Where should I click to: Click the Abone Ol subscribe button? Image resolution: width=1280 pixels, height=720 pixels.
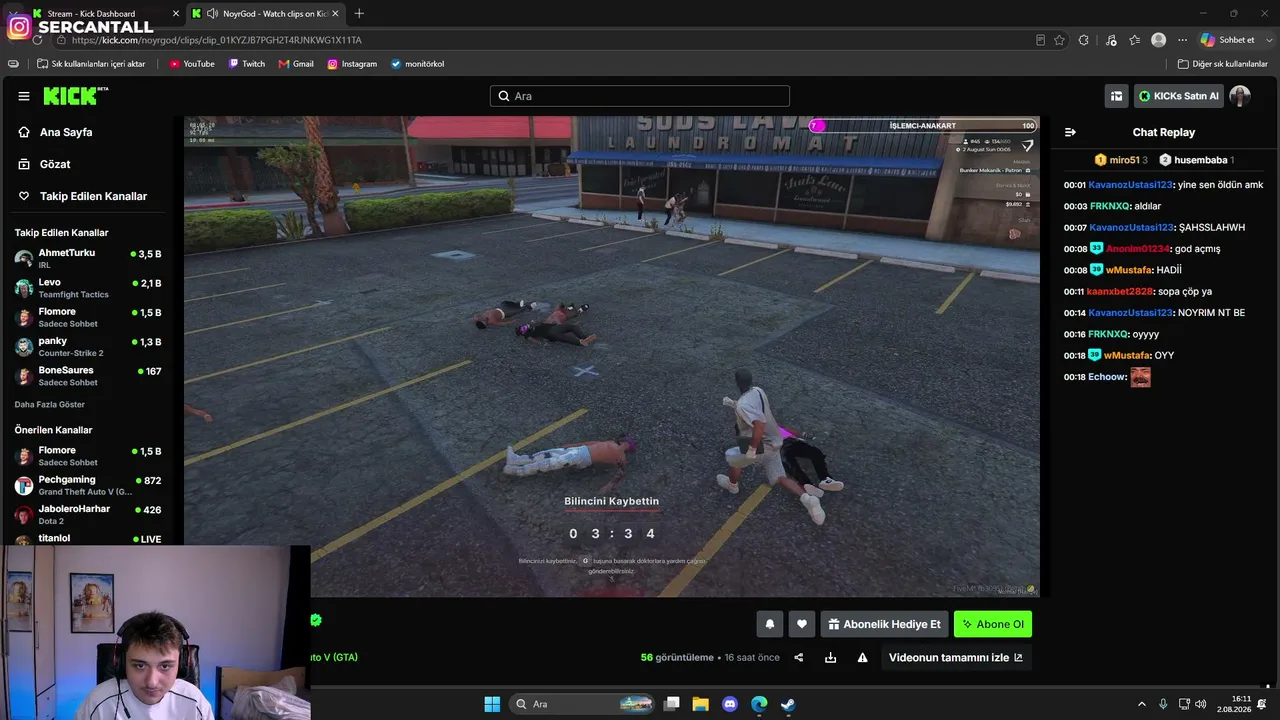coord(993,624)
